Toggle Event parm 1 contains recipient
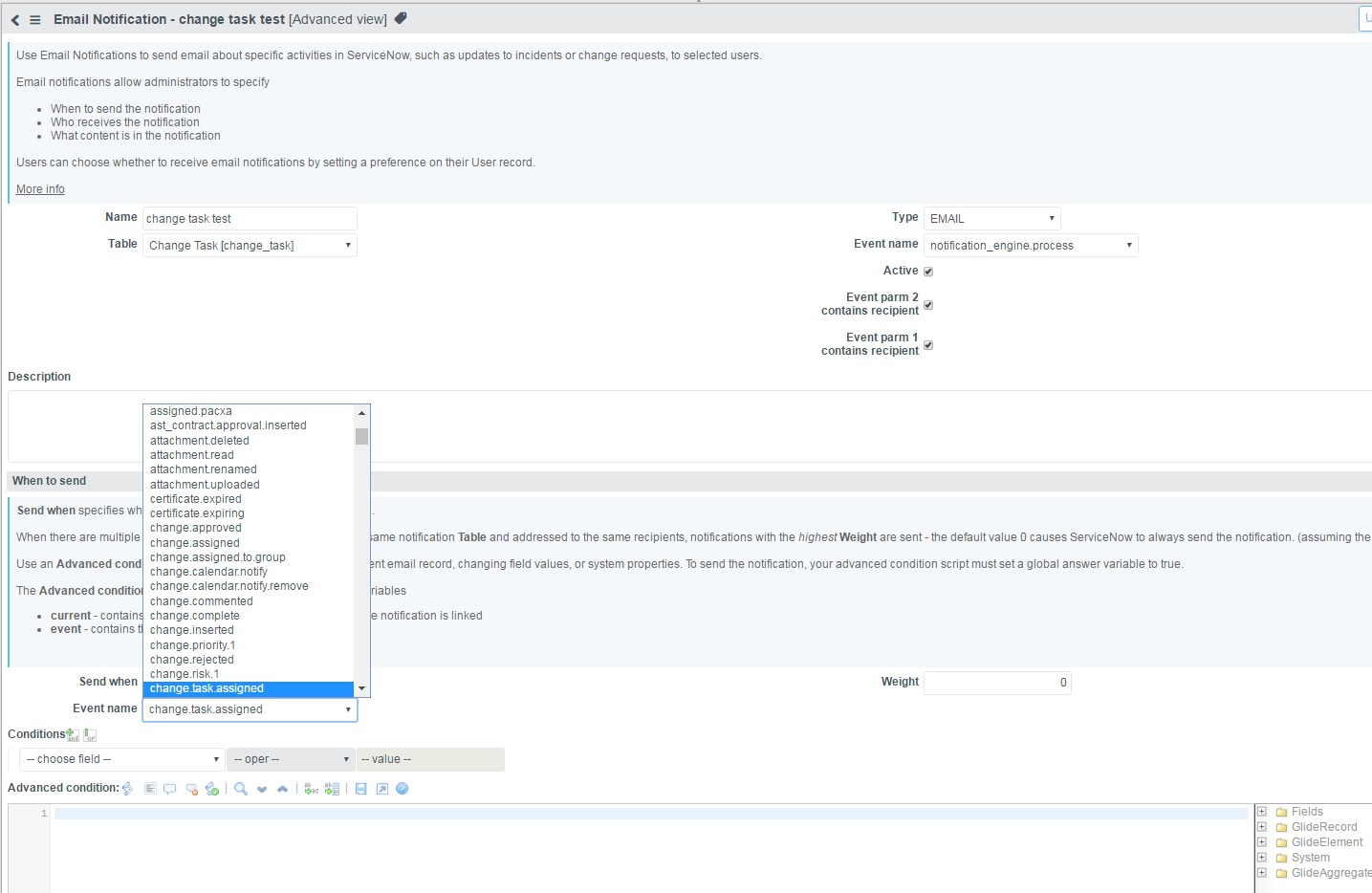The height and width of the screenshot is (893, 1372). point(928,345)
